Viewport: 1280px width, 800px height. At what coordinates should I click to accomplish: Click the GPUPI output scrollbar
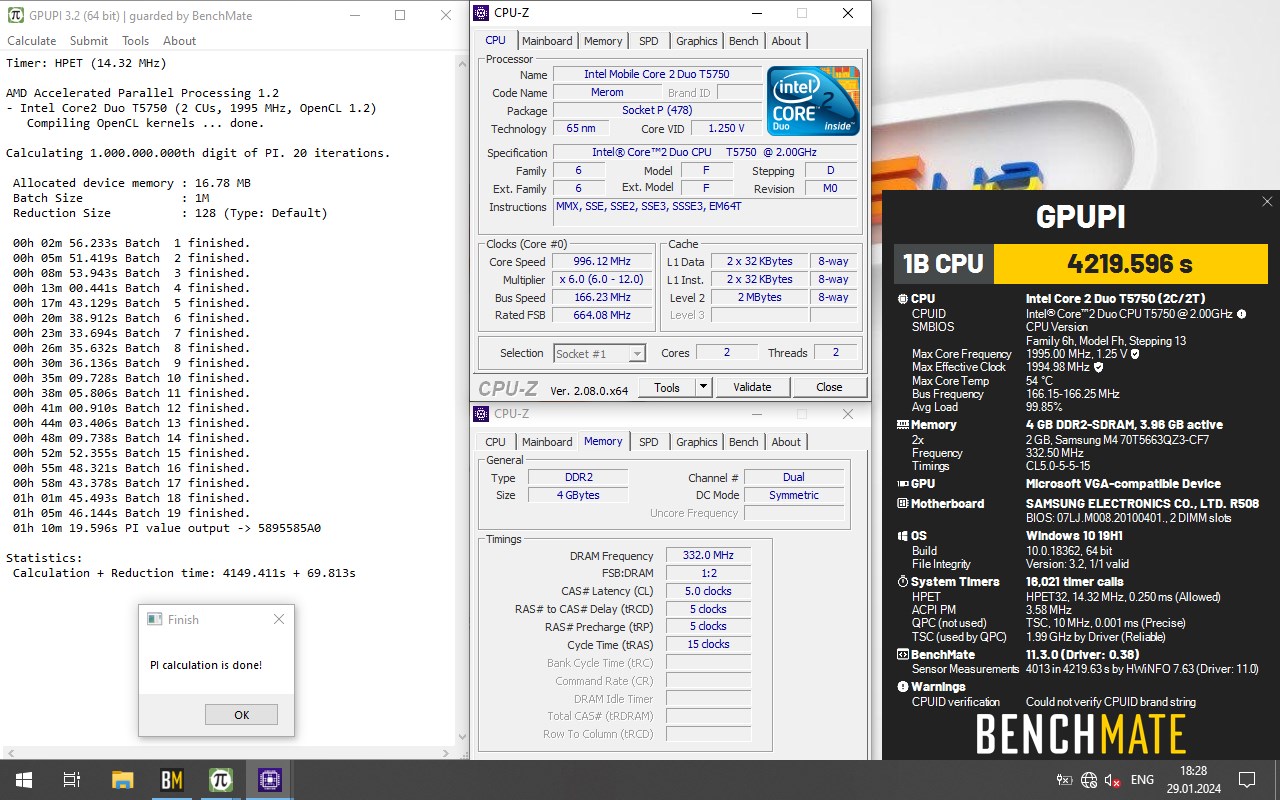[x=462, y=400]
